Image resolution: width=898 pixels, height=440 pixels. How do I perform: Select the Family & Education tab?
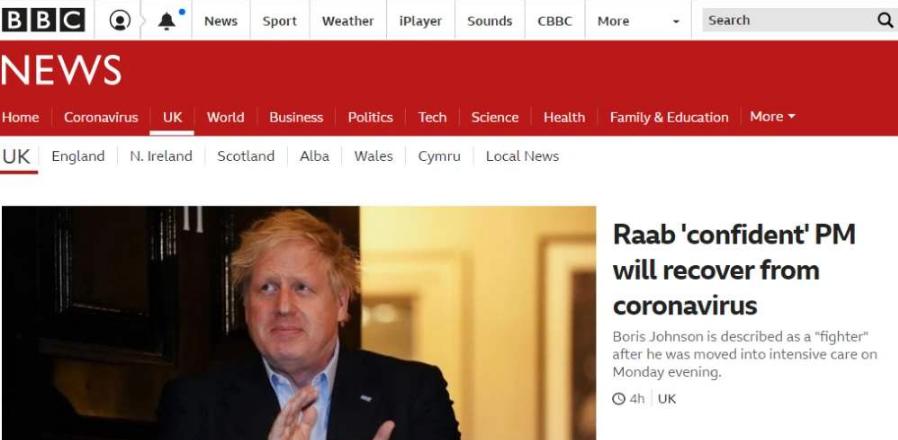[669, 117]
